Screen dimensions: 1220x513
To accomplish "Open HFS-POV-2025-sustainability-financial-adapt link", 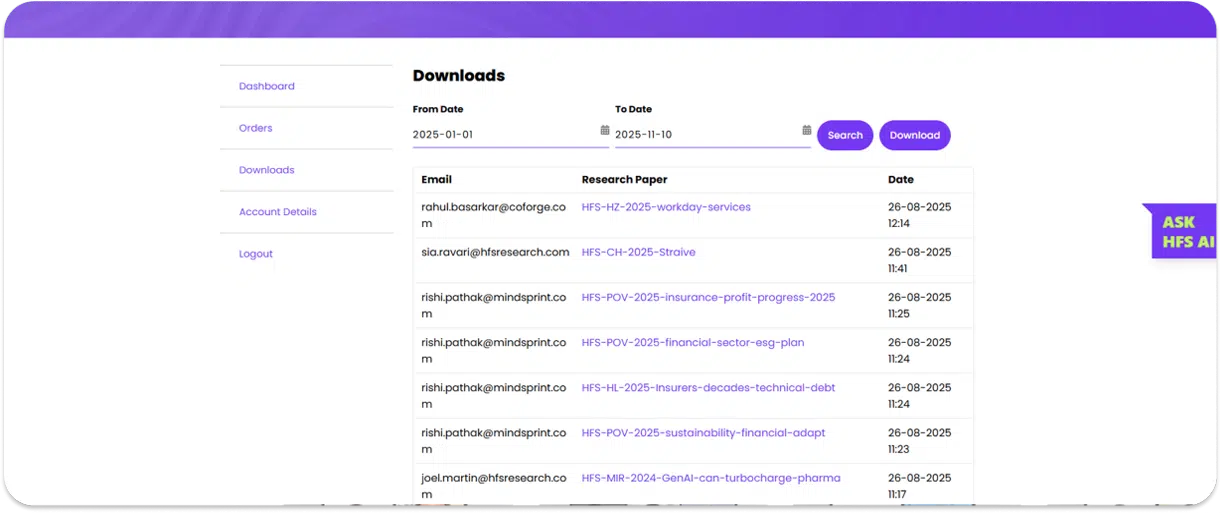I will tap(703, 433).
